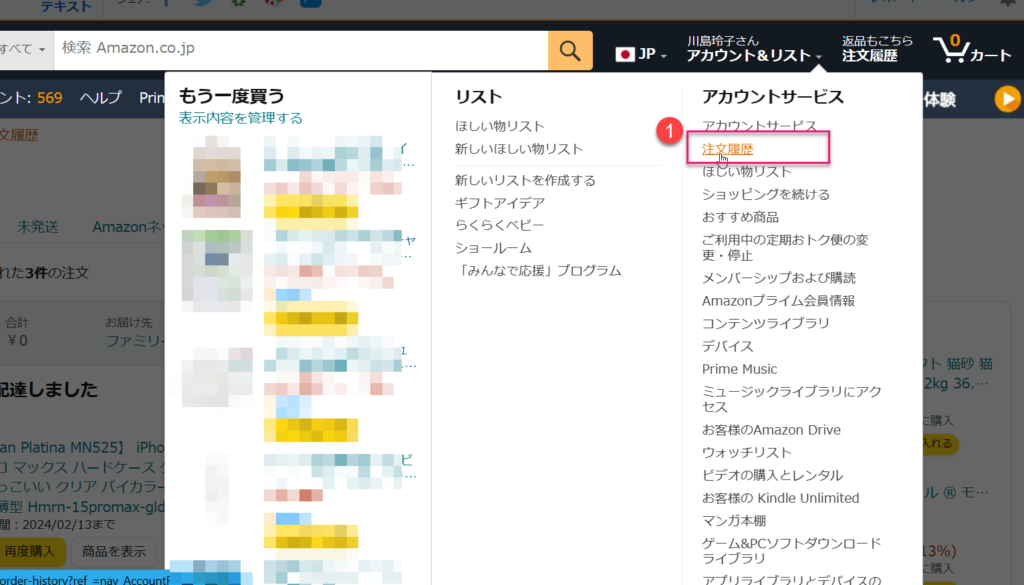Click the 再度購入 button
This screenshot has height=585, width=1024.
(32, 551)
